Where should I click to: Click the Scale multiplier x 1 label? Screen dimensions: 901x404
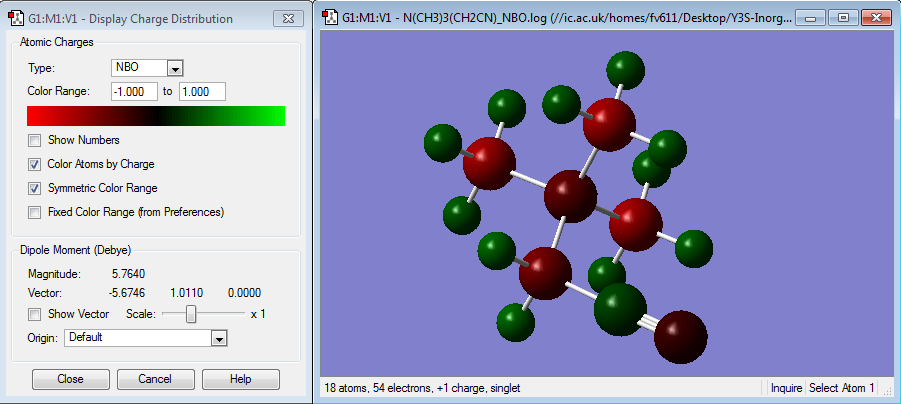tap(258, 314)
